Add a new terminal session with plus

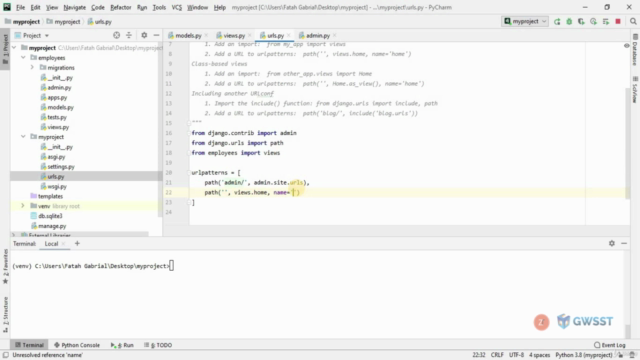pyautogui.click(x=77, y=243)
